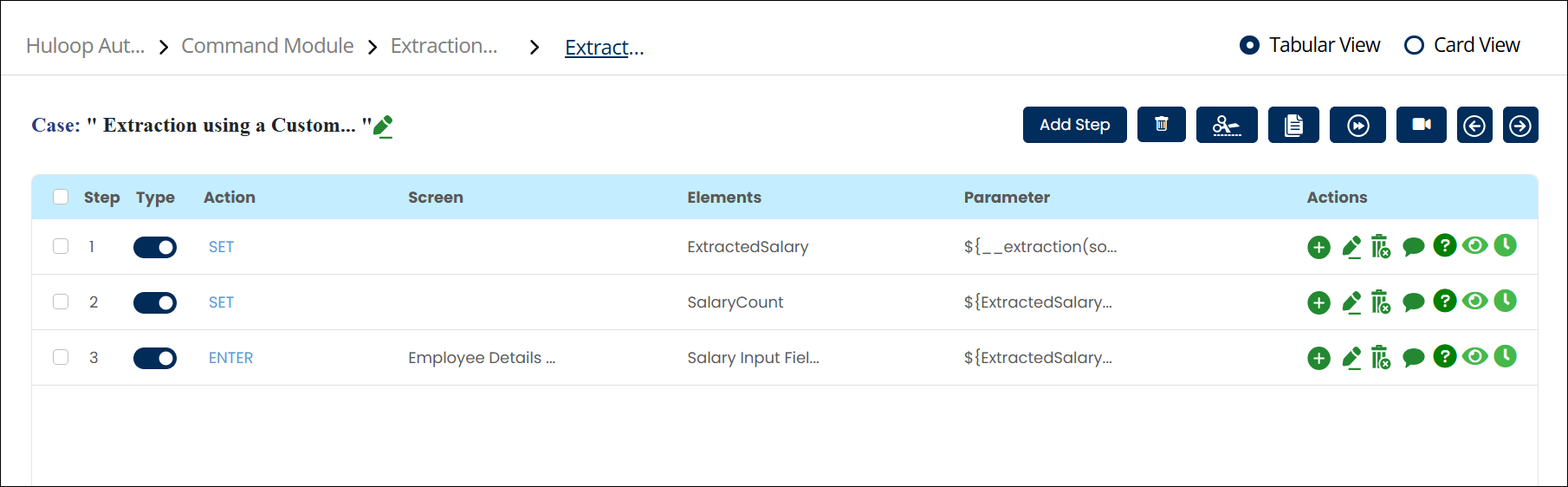Image resolution: width=1568 pixels, height=487 pixels.
Task: Disable the step 1 toggle switch
Action: click(x=155, y=247)
